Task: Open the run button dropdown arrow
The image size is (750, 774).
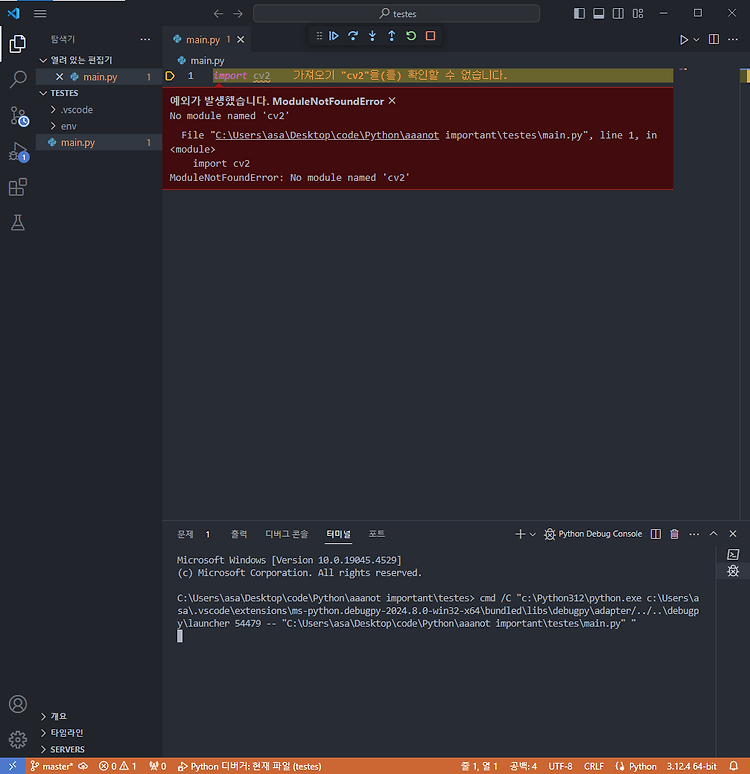Action: click(696, 39)
